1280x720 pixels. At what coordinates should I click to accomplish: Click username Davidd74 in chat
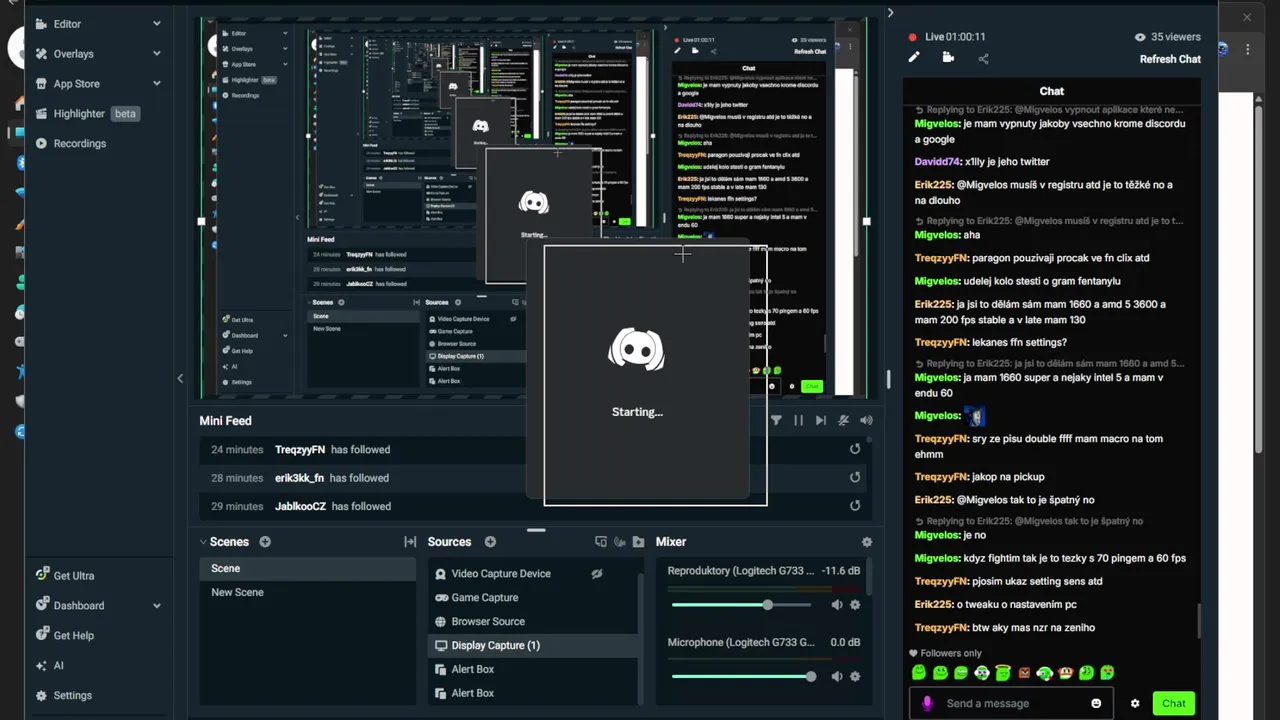tap(938, 162)
